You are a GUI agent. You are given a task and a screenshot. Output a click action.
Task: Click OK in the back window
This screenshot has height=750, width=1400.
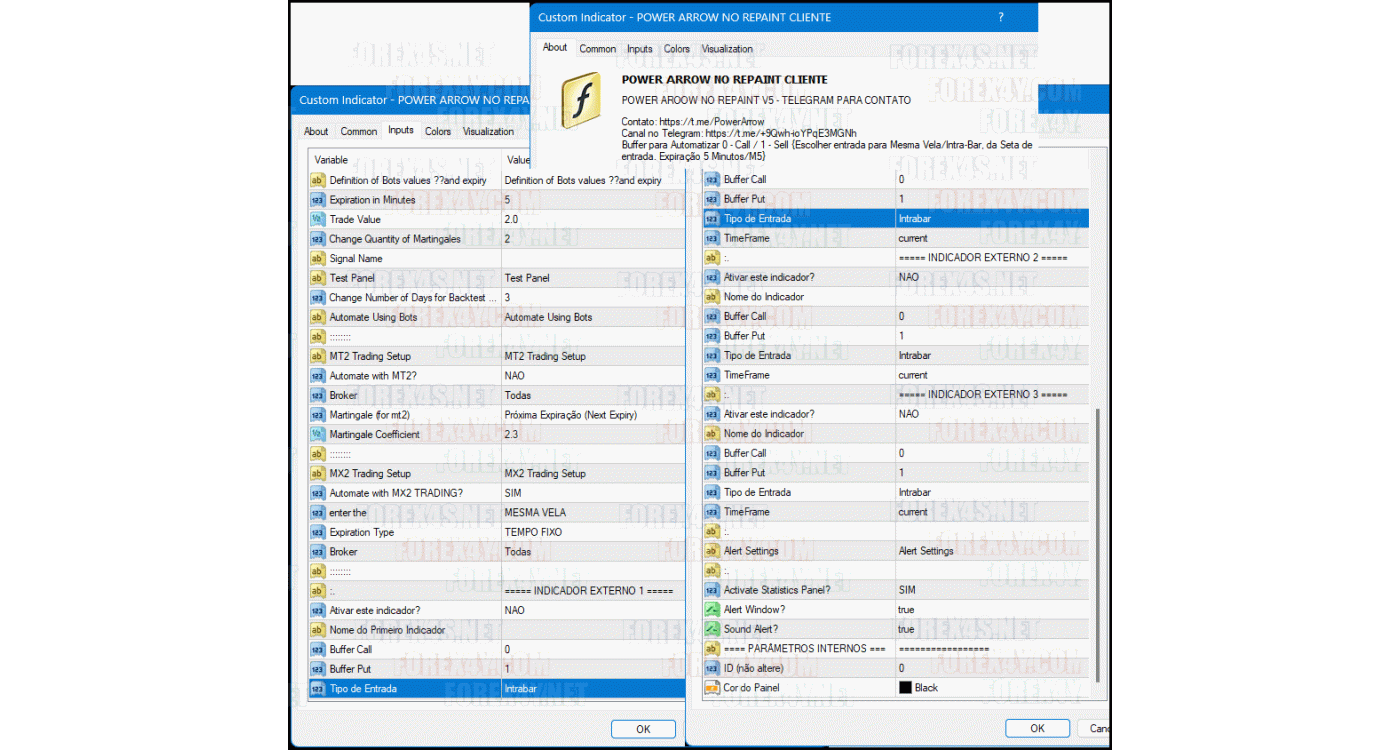point(643,729)
